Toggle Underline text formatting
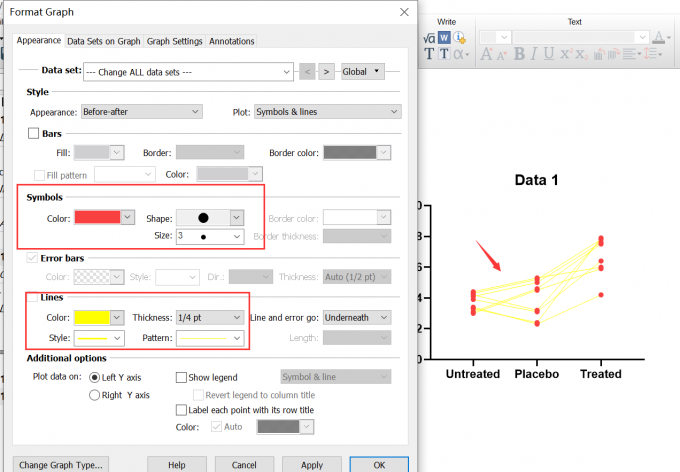 pyautogui.click(x=549, y=54)
